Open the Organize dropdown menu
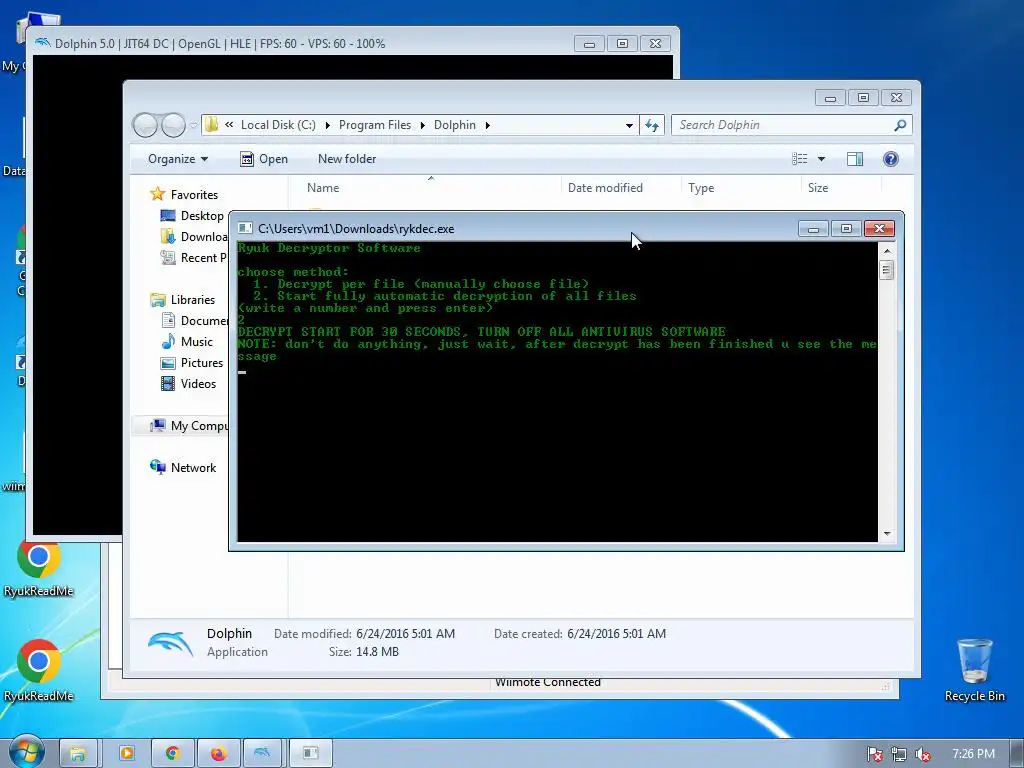 (x=178, y=159)
